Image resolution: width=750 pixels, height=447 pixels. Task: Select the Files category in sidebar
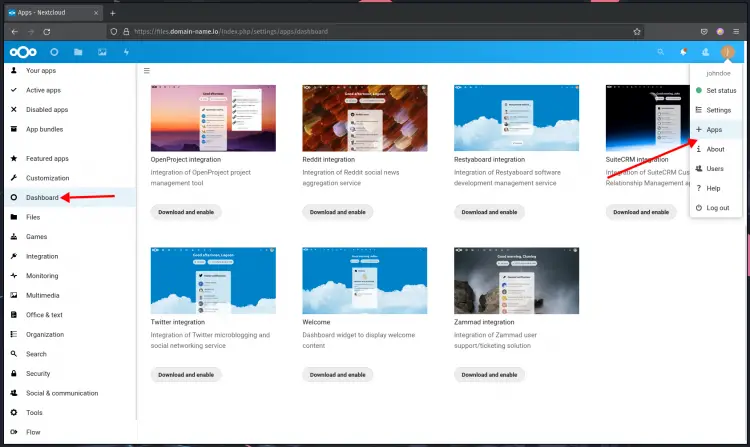click(x=70, y=217)
